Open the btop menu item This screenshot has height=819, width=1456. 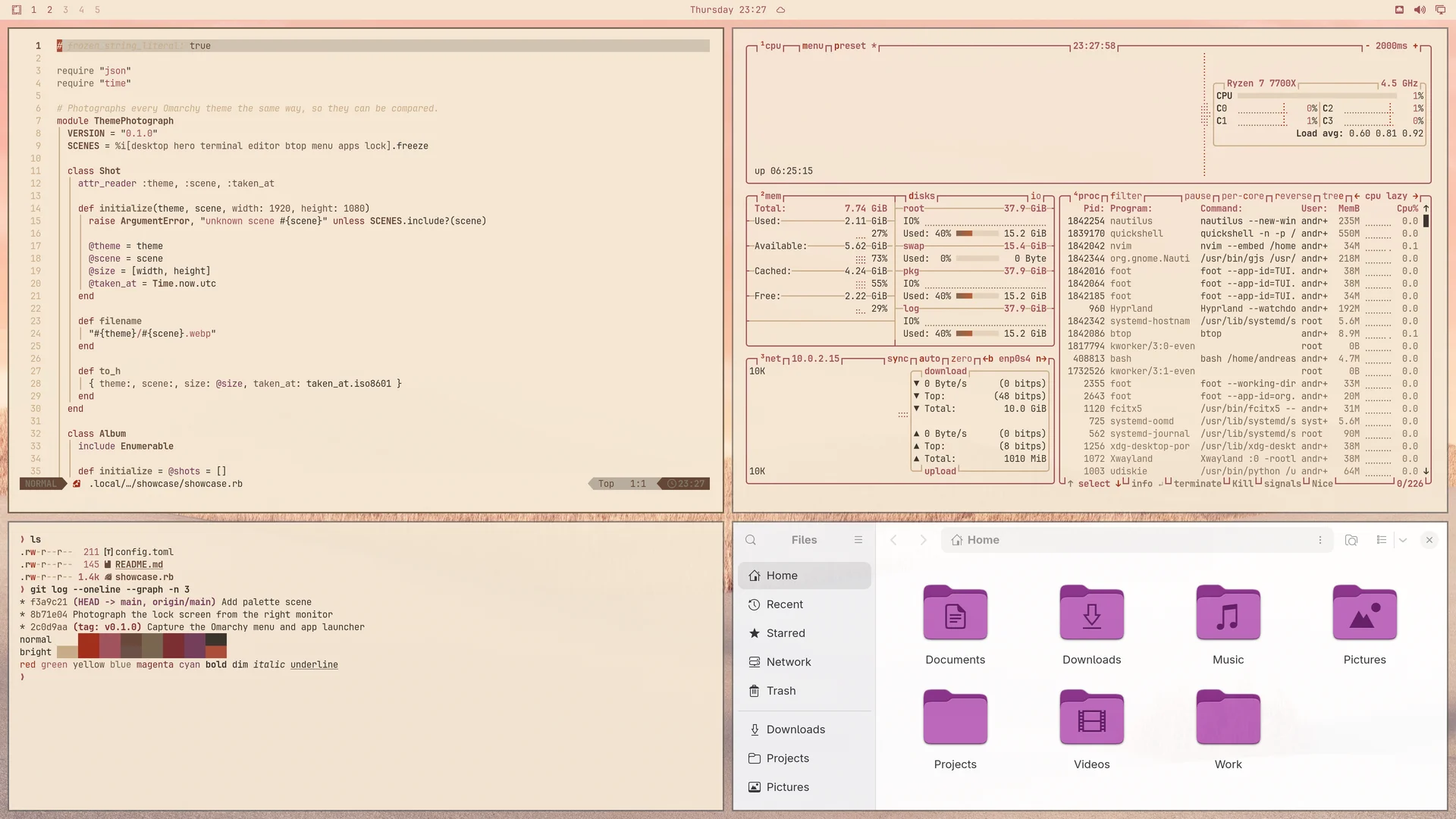(812, 46)
